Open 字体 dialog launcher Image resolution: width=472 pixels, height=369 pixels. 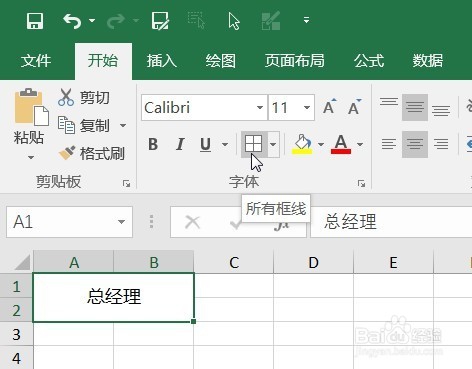[361, 183]
